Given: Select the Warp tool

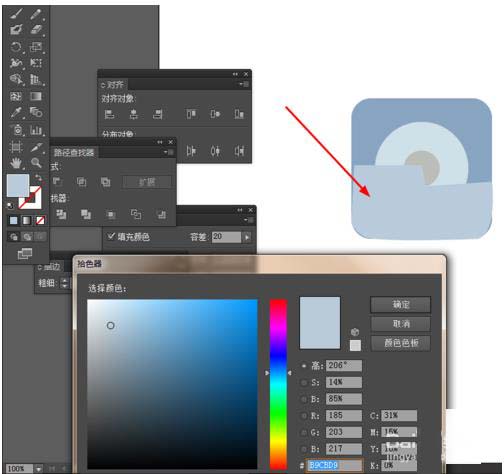Looking at the screenshot, I should 16,63.
